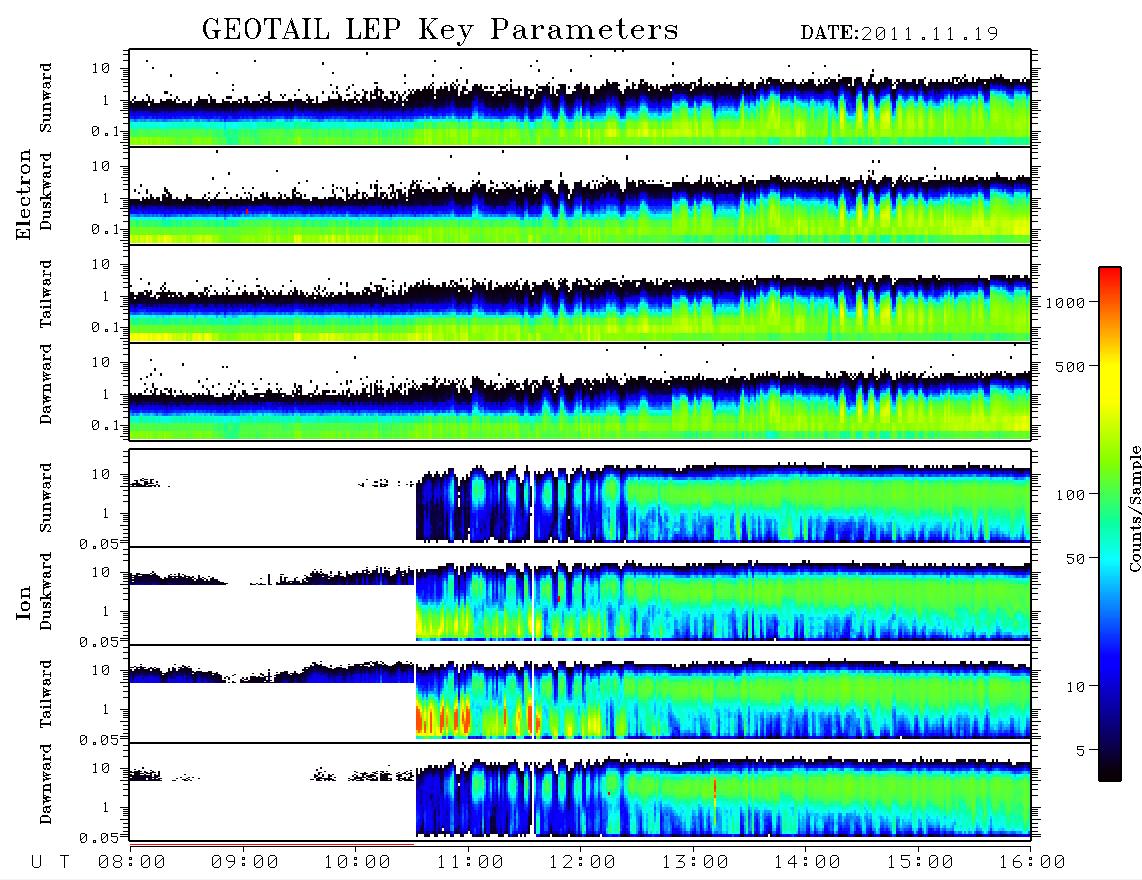Click the 1 axis value of Electron Tailward

tap(106, 296)
